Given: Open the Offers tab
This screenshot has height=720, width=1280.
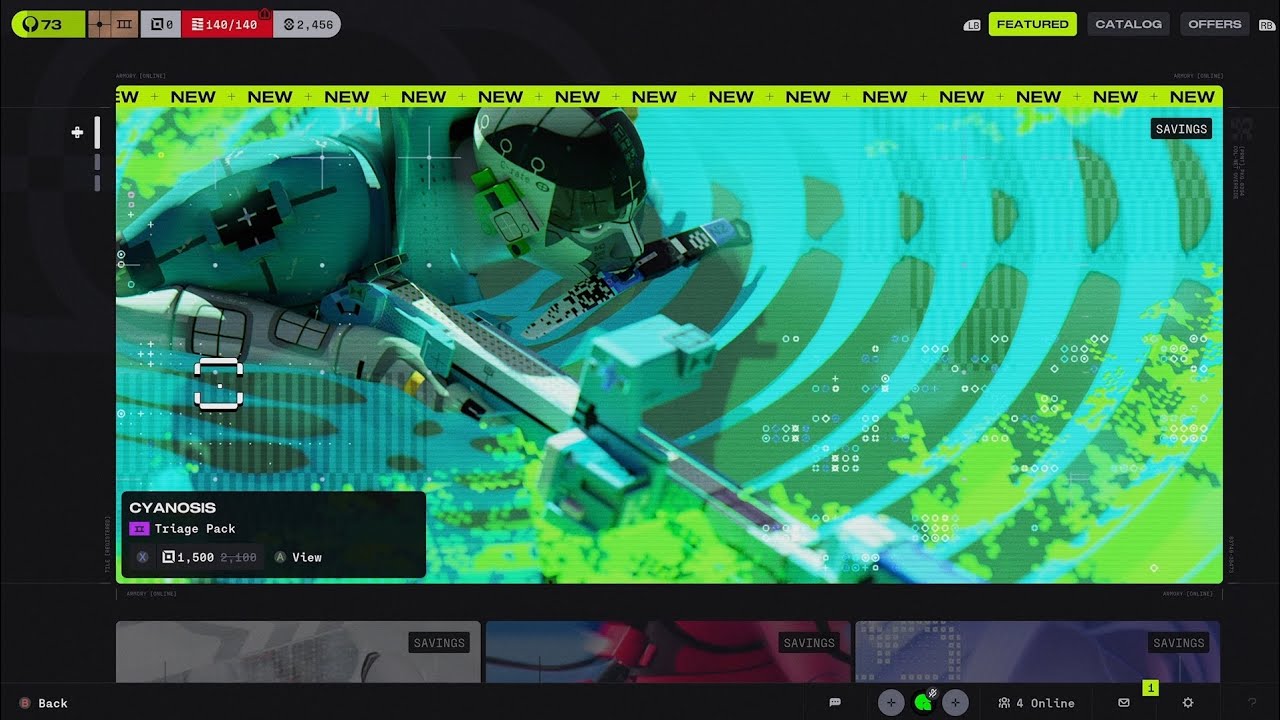Looking at the screenshot, I should (x=1214, y=24).
